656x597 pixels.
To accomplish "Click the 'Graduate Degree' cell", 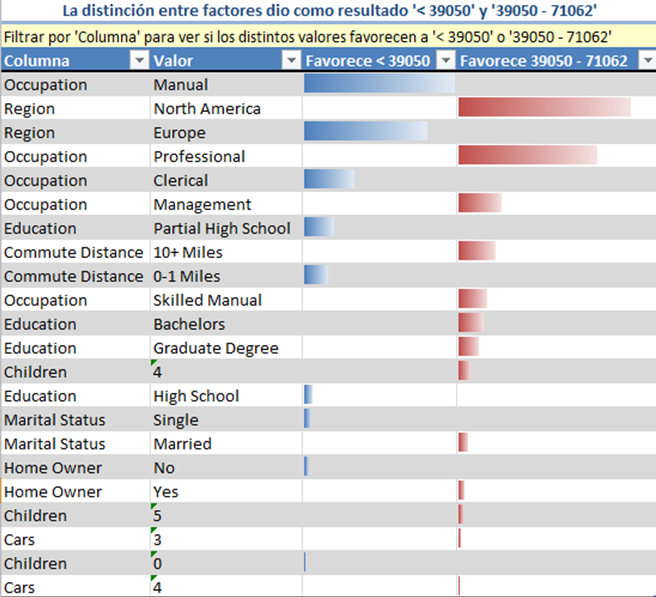I will click(x=216, y=349).
